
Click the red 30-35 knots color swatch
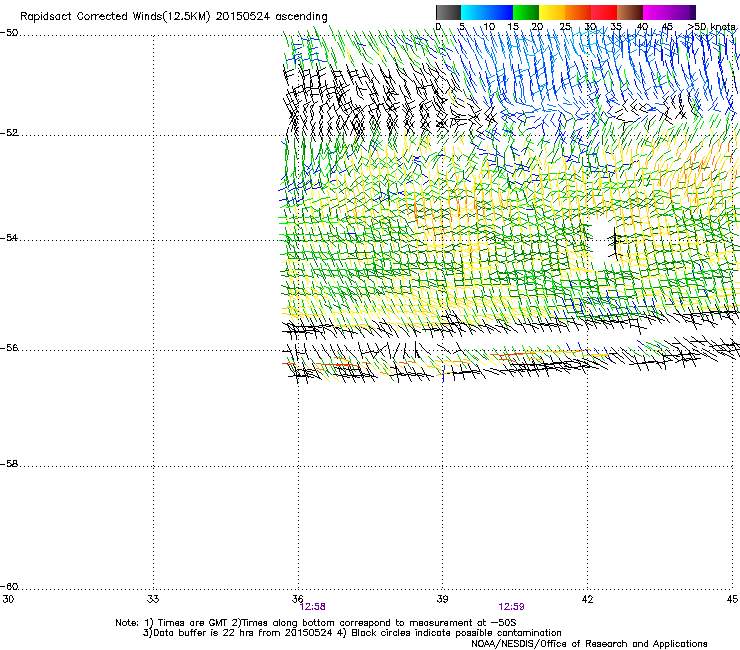pyautogui.click(x=604, y=12)
